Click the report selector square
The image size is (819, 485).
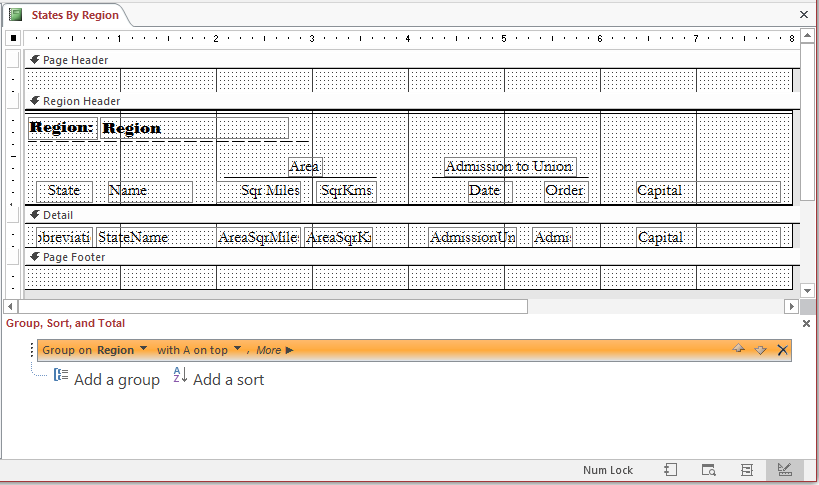click(14, 38)
